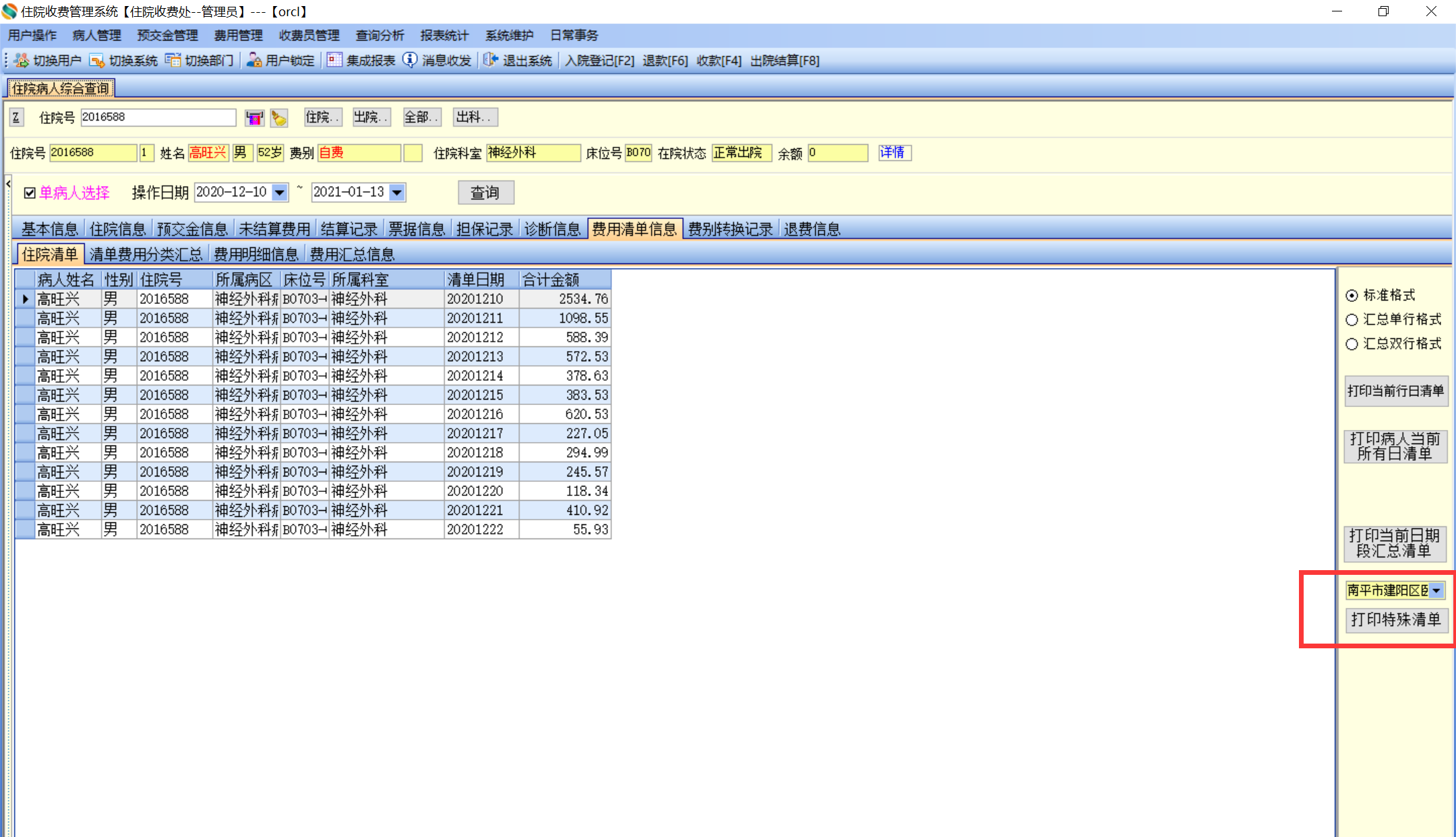This screenshot has width=1456, height=837.
Task: Click the card-reader icon next to 住院号 input
Action: [x=254, y=118]
